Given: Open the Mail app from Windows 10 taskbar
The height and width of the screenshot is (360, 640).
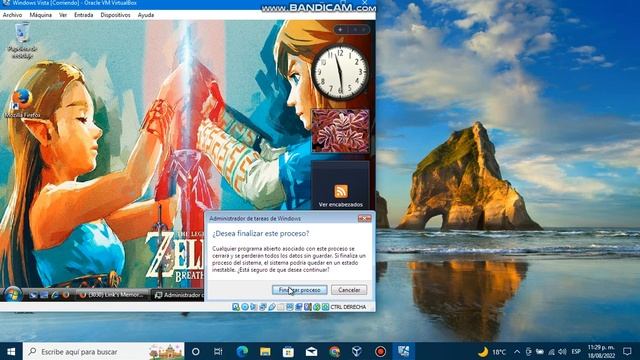Looking at the screenshot, I should 311,351.
